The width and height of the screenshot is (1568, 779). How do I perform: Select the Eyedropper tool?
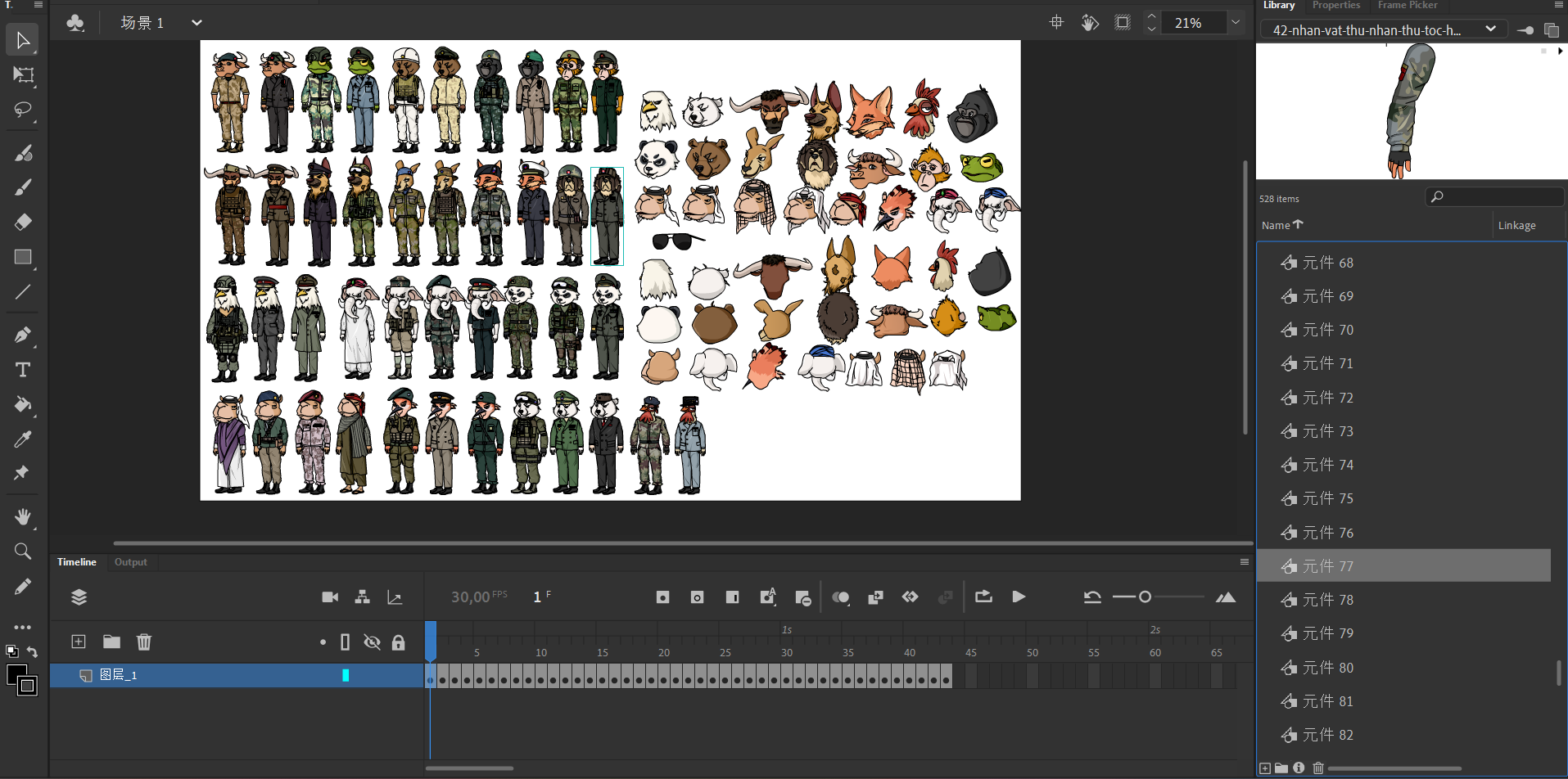(22, 439)
